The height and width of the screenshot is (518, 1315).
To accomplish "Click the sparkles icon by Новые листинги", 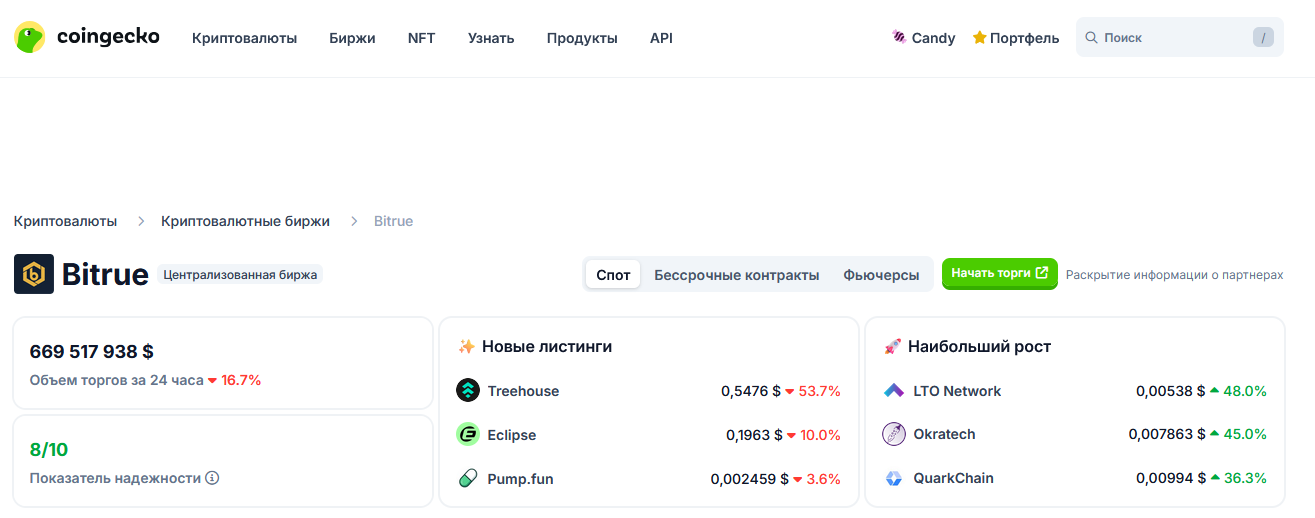I will (x=466, y=346).
